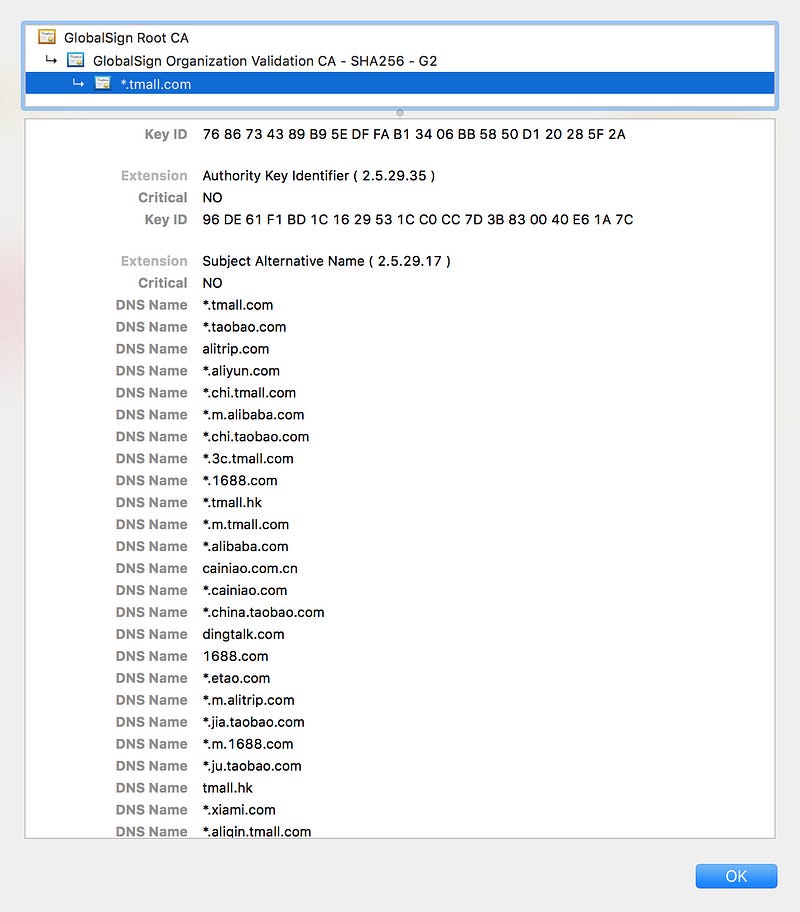Click the DNS Name value *.cainiao.com
The image size is (800, 912).
click(x=245, y=590)
